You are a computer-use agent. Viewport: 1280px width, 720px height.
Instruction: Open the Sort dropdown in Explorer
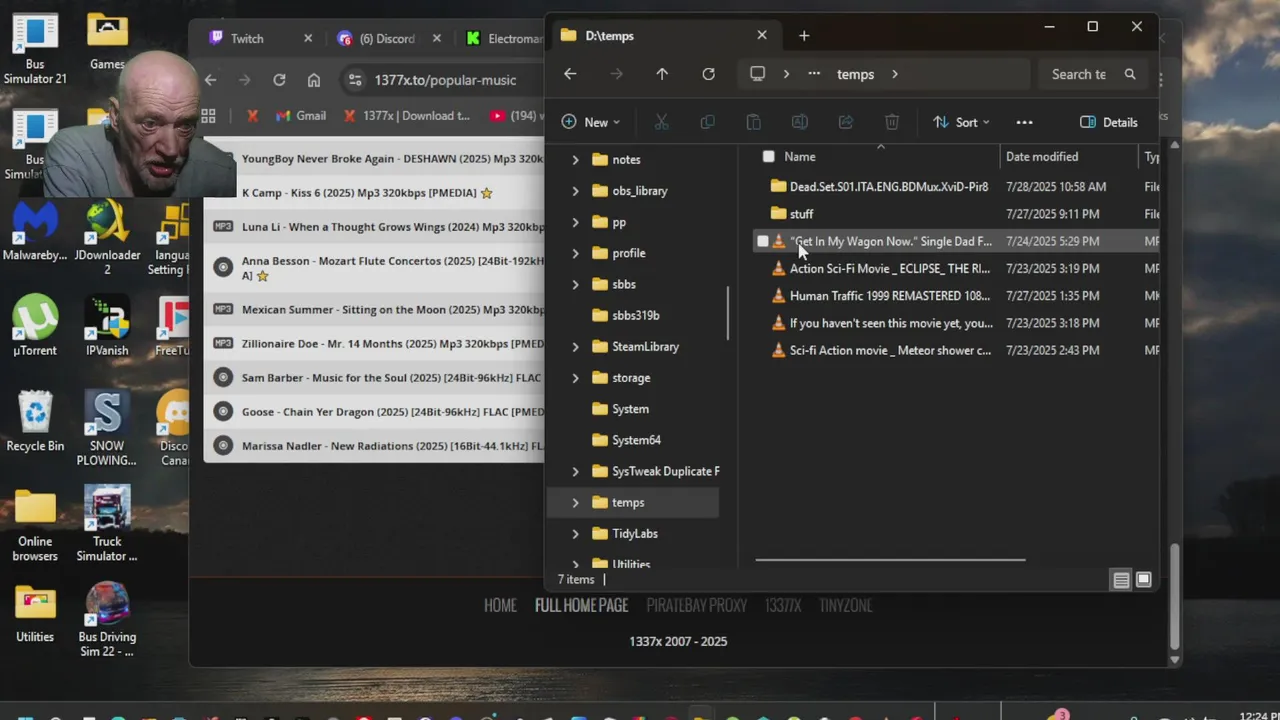(961, 122)
